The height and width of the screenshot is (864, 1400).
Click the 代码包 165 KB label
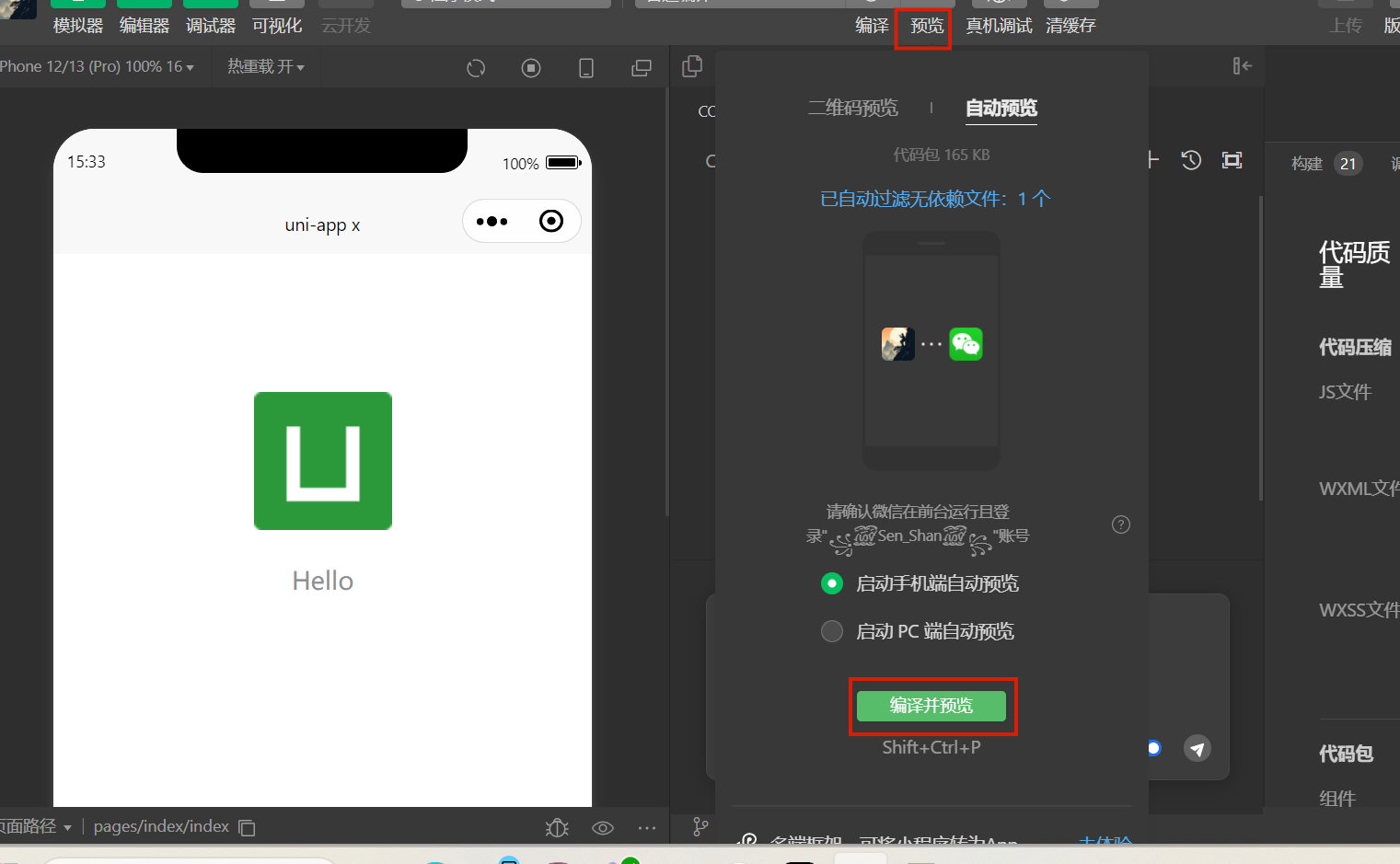tap(942, 155)
